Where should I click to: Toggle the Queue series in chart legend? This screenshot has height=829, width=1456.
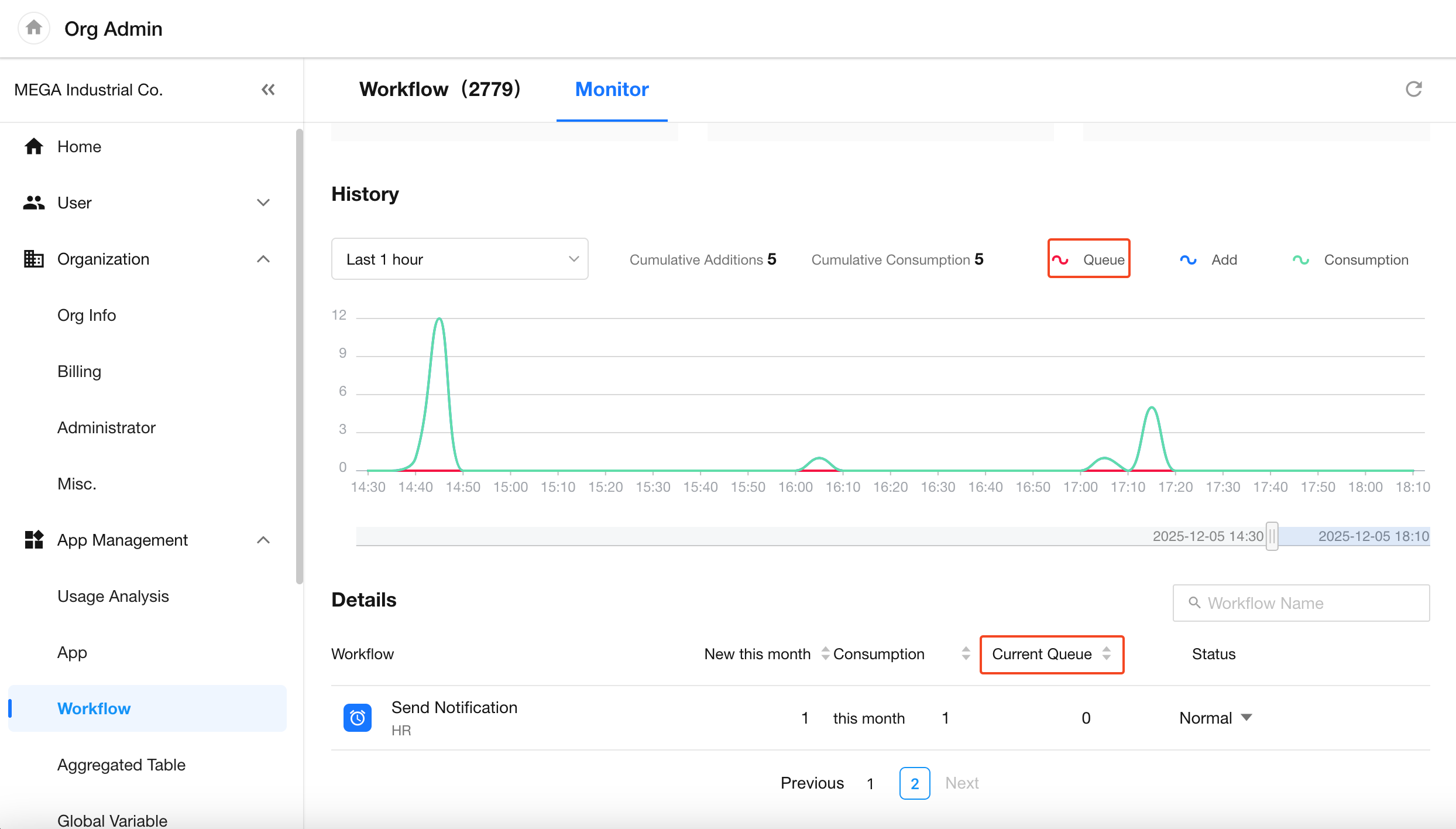tap(1088, 259)
